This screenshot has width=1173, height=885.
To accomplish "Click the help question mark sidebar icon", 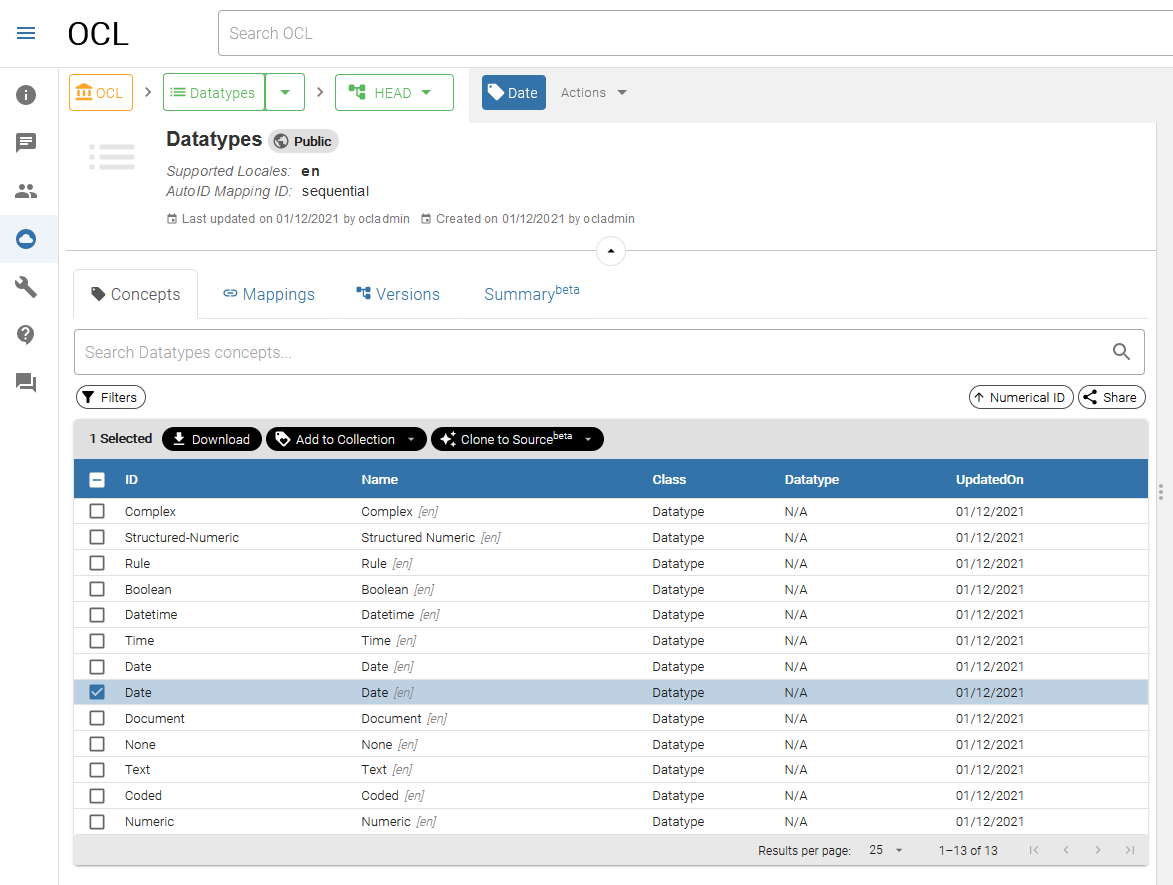I will coord(26,335).
